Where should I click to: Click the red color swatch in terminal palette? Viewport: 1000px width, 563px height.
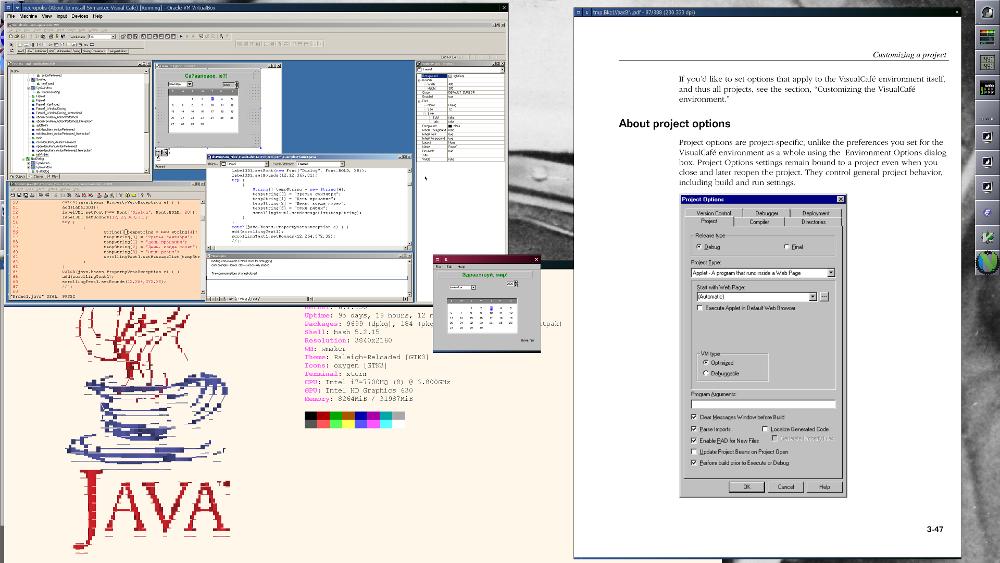[323, 416]
